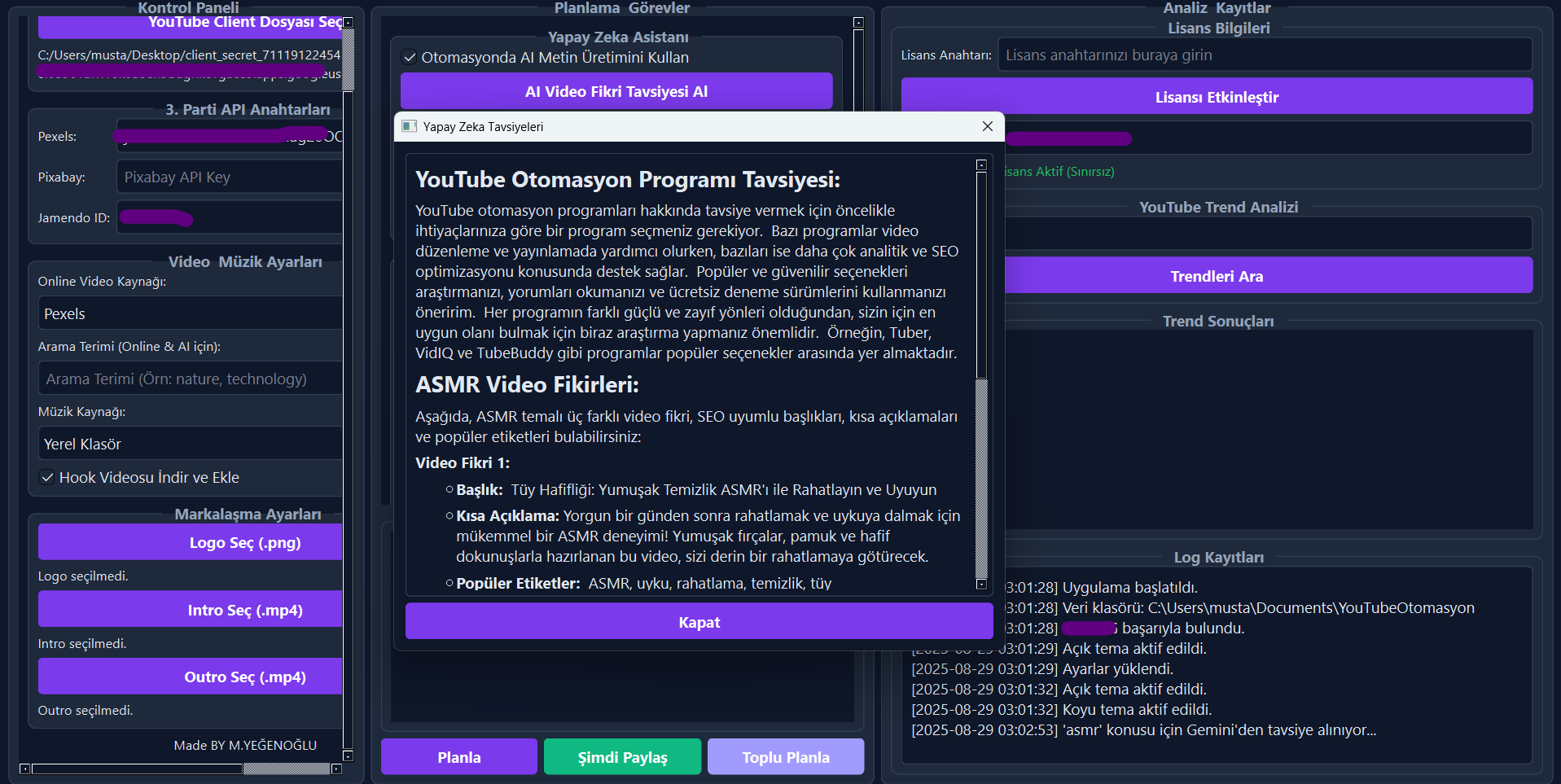Focus the Pexels API key field
The width and height of the screenshot is (1561, 784).
click(x=230, y=136)
